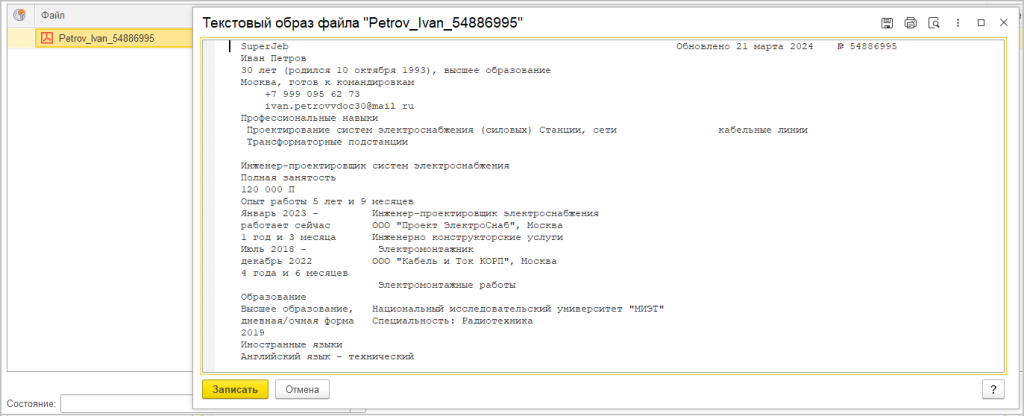Click the phone number +7 999 095 62 73

(x=312, y=94)
